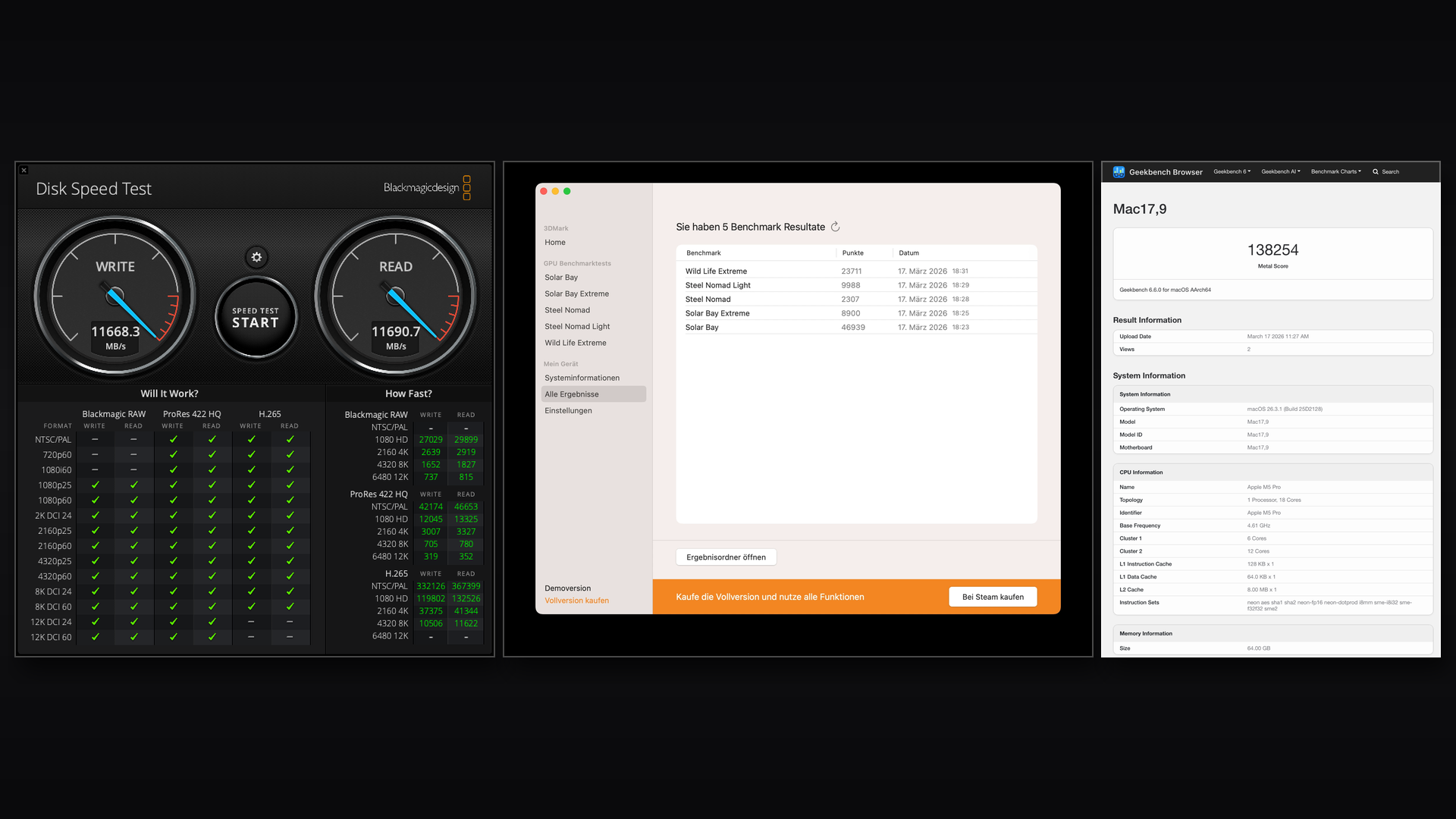Open Disk Speed Test settings gear
The height and width of the screenshot is (819, 1456).
coord(256,257)
